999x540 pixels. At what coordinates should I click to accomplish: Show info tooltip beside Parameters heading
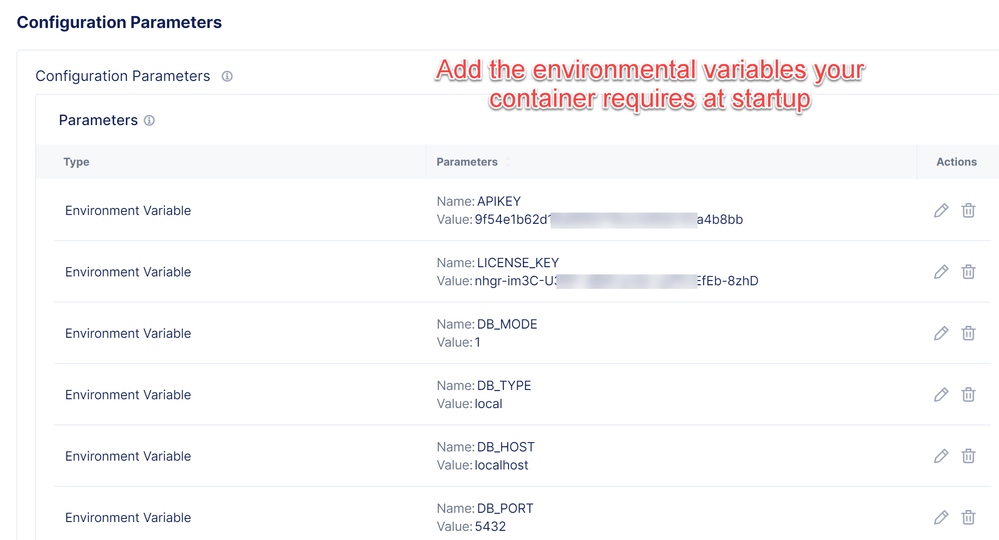click(149, 121)
